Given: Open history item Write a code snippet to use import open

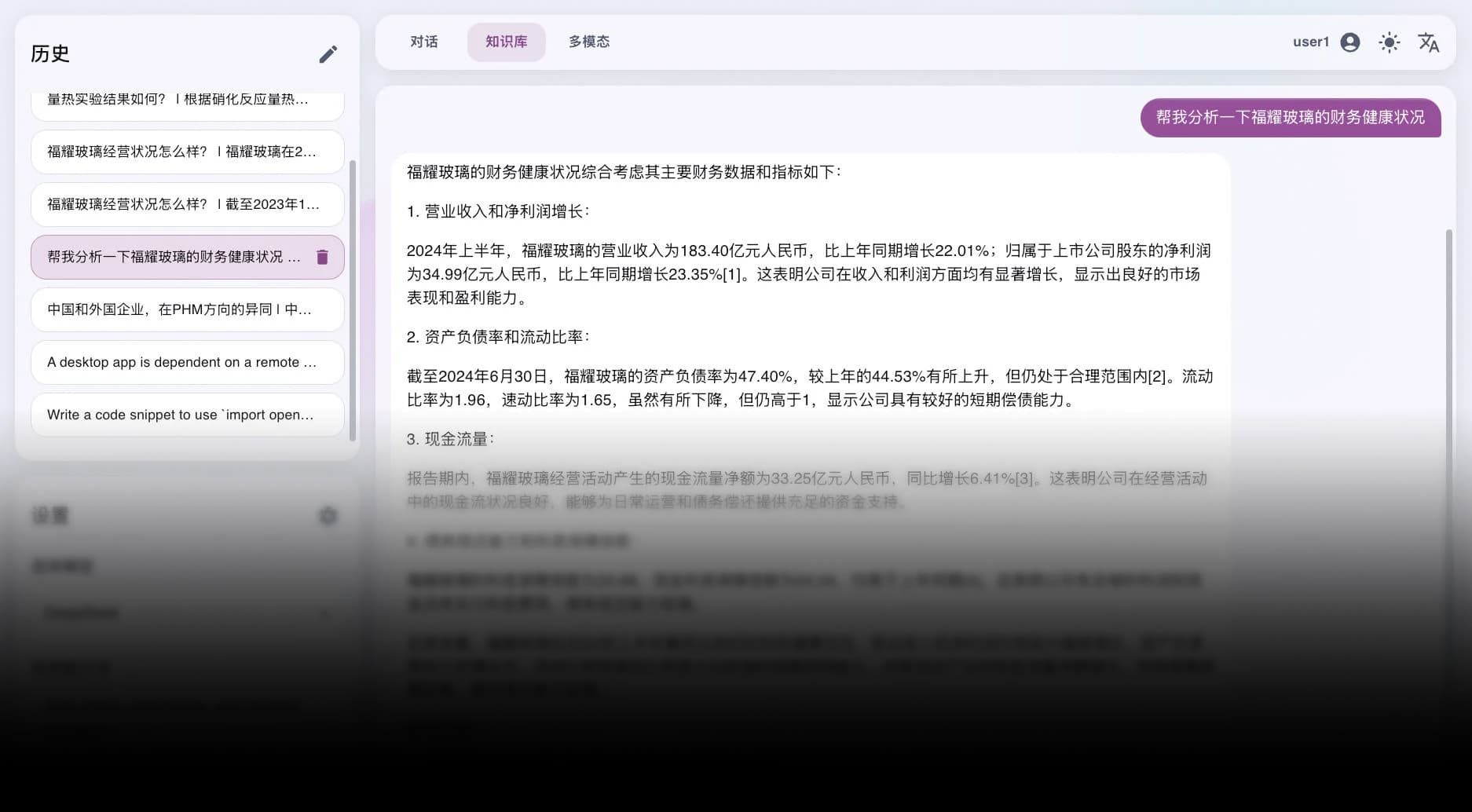Looking at the screenshot, I should click(x=188, y=415).
